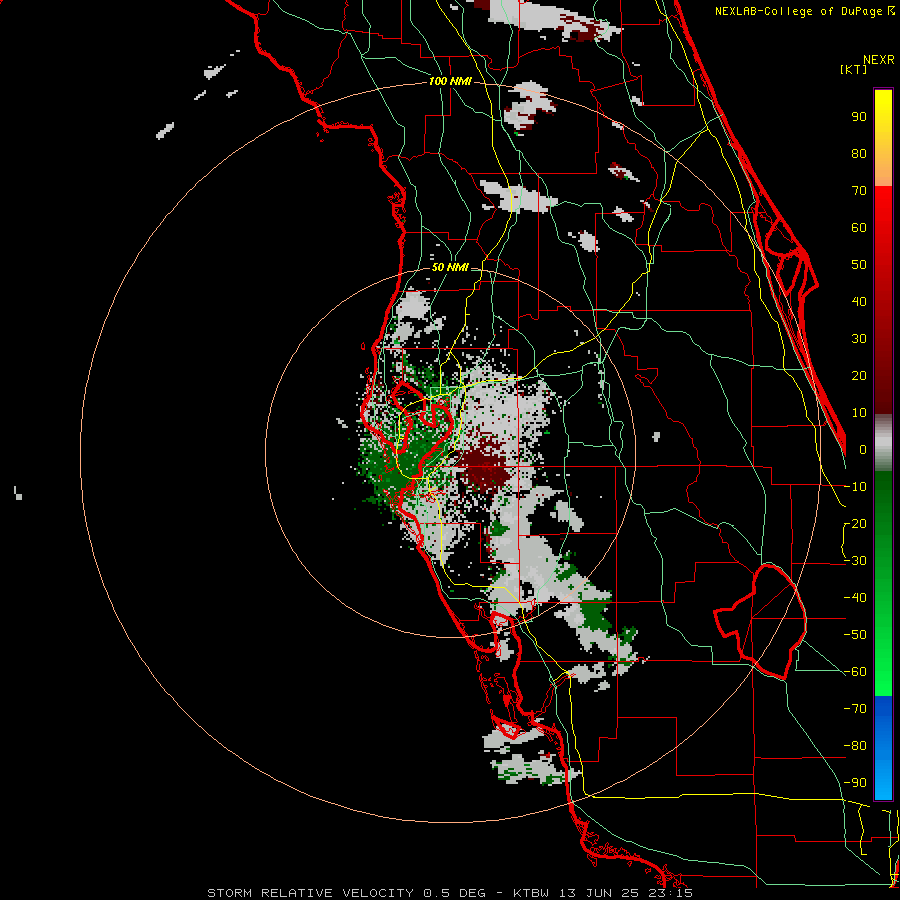Click the 70 value on velocity scale
This screenshot has height=900, width=900.
click(x=859, y=191)
